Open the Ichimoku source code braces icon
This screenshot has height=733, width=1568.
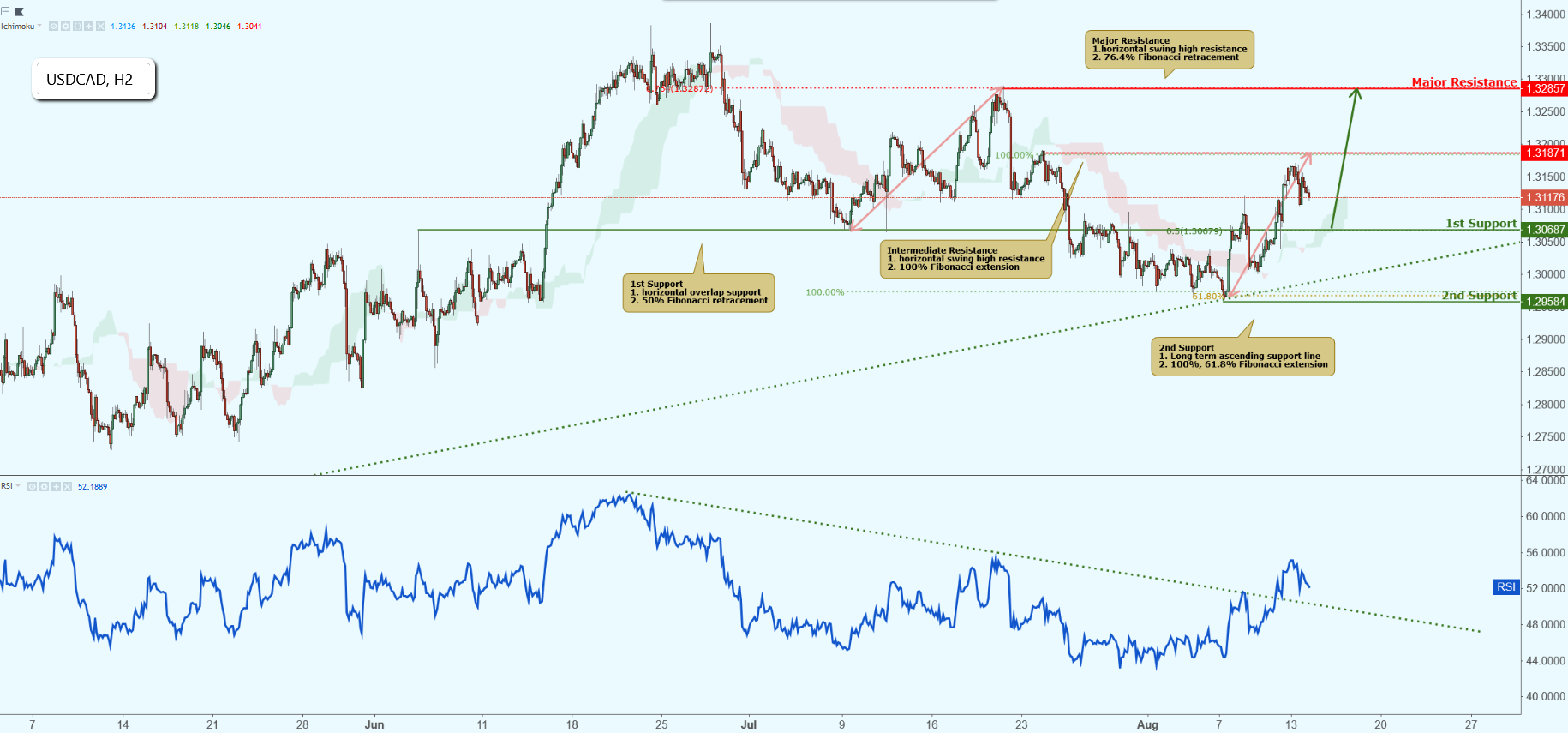77,27
